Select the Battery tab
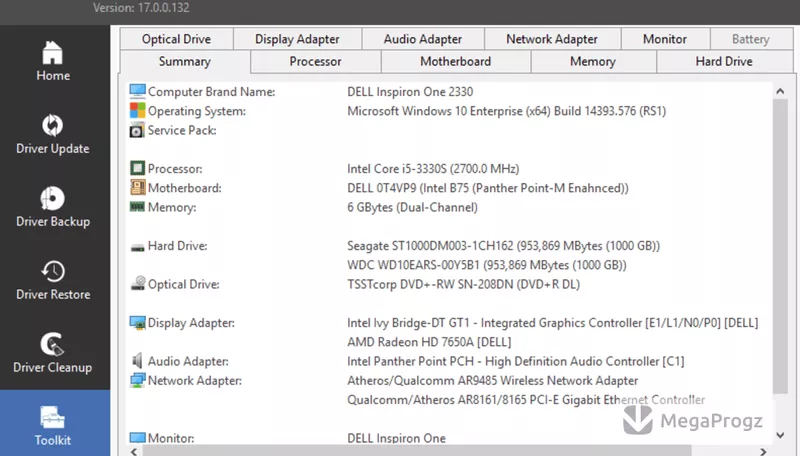The width and height of the screenshot is (800, 456). tap(751, 39)
